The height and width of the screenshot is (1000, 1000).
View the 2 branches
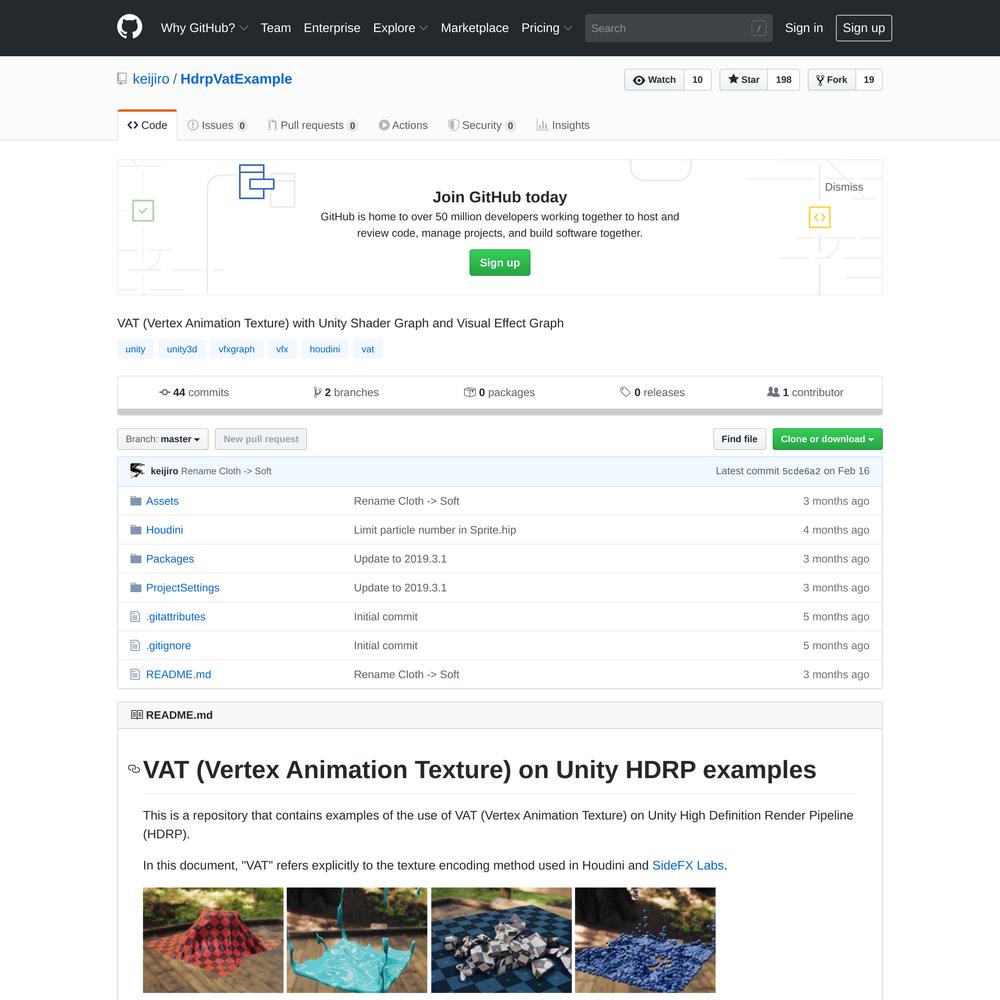pos(346,392)
